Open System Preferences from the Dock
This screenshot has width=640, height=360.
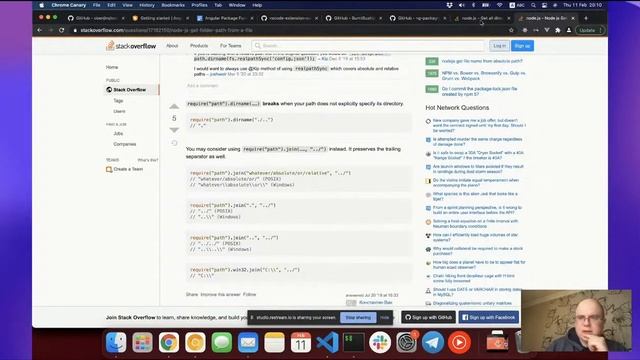click(x=407, y=342)
